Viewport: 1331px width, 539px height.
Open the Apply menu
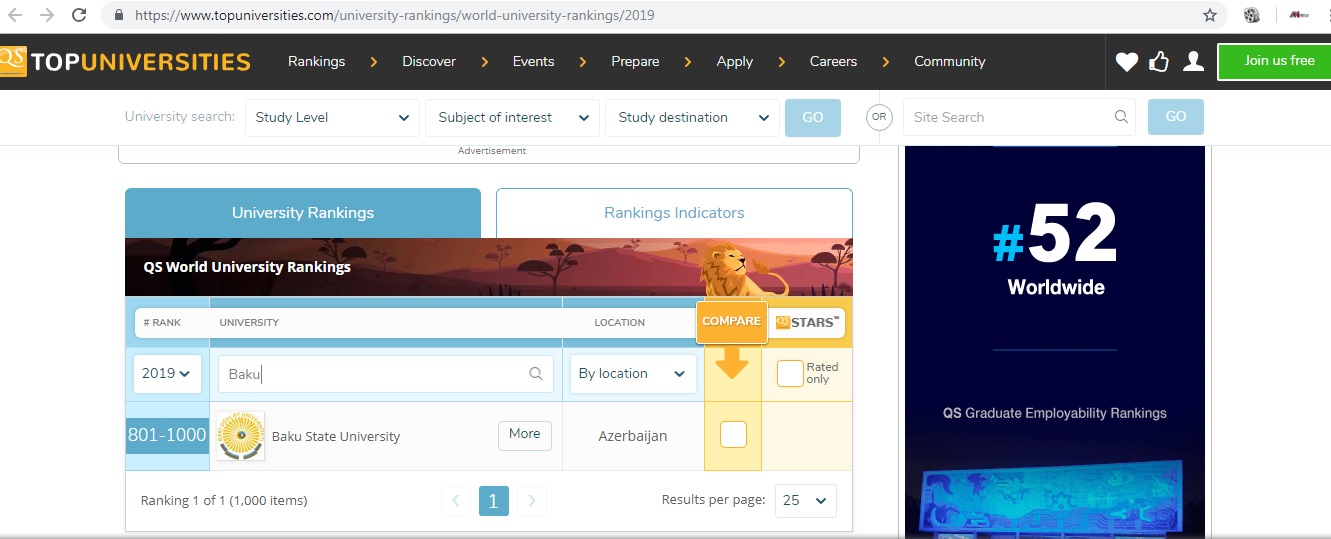click(x=734, y=61)
